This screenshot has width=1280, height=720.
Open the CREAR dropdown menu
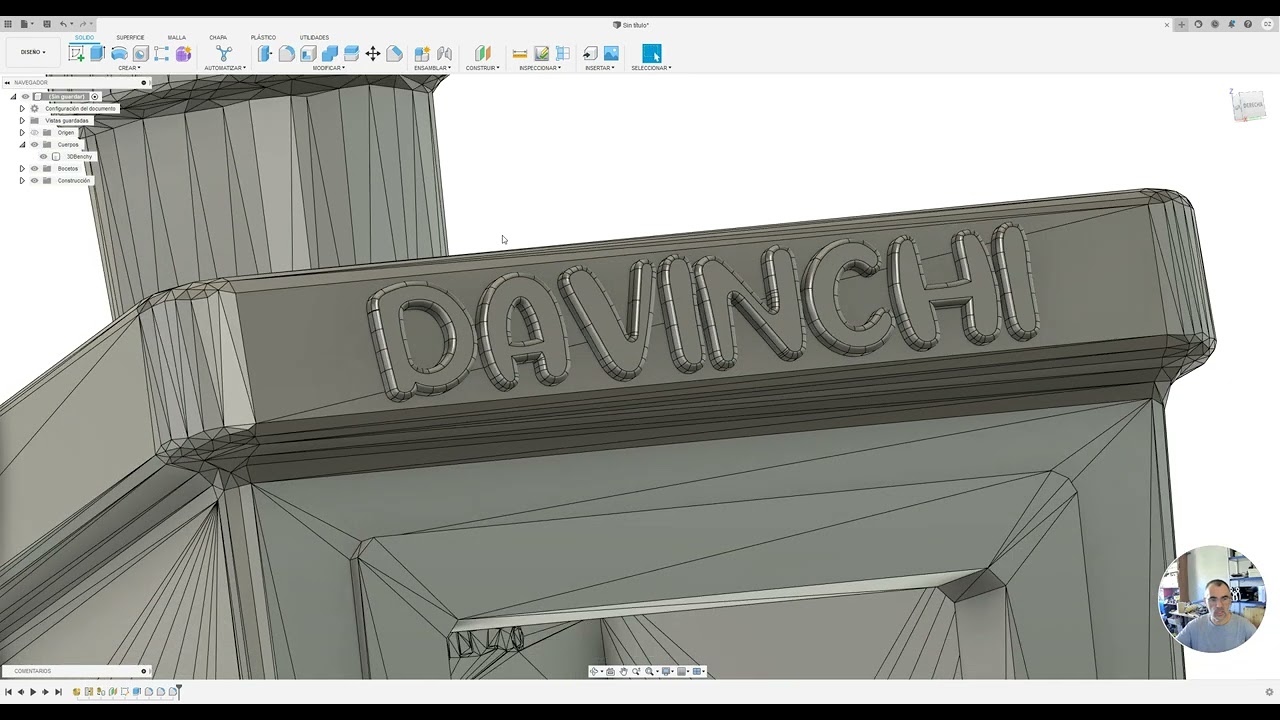tap(128, 68)
